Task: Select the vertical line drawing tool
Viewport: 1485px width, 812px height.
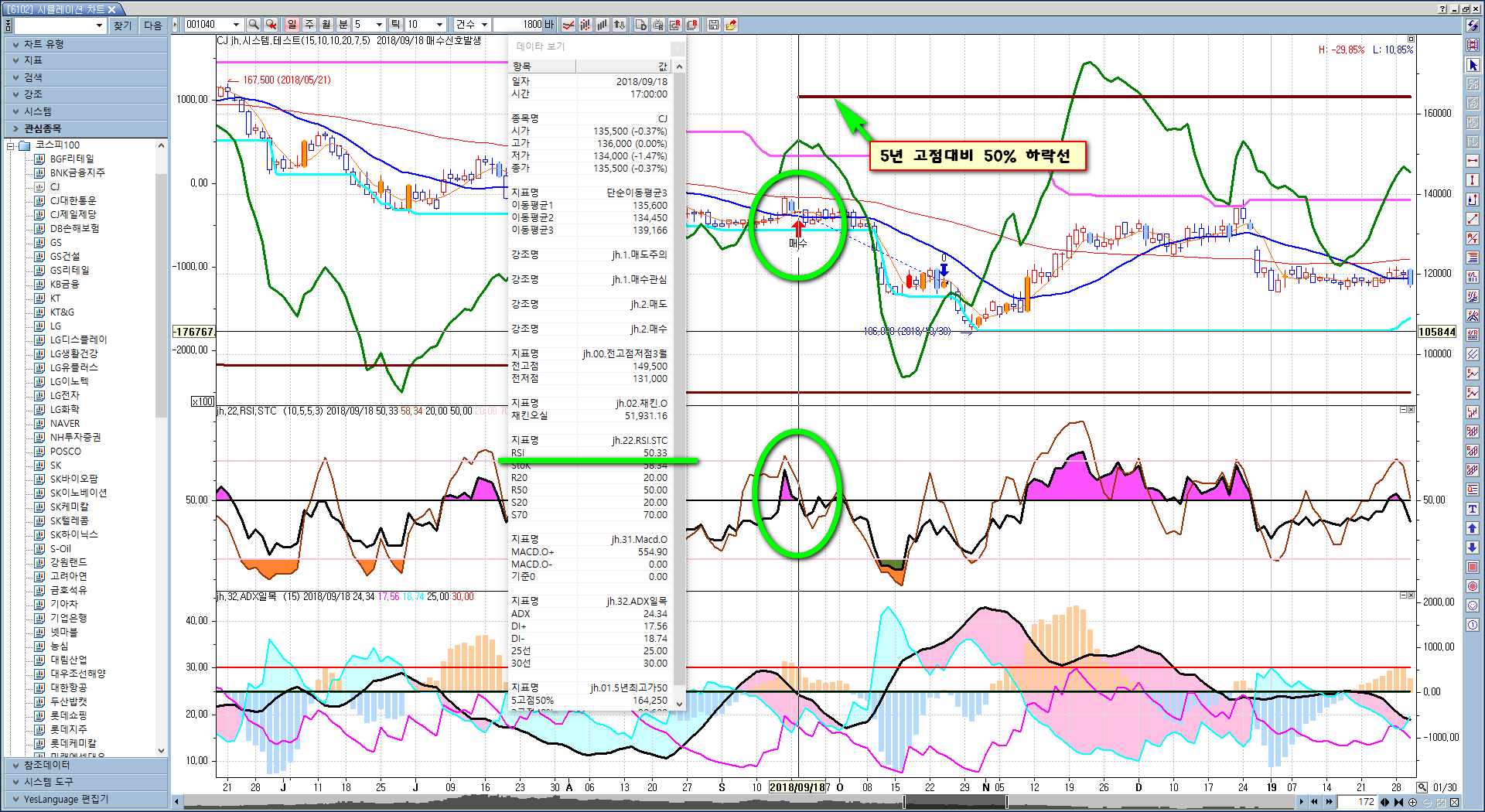Action: tap(1473, 179)
